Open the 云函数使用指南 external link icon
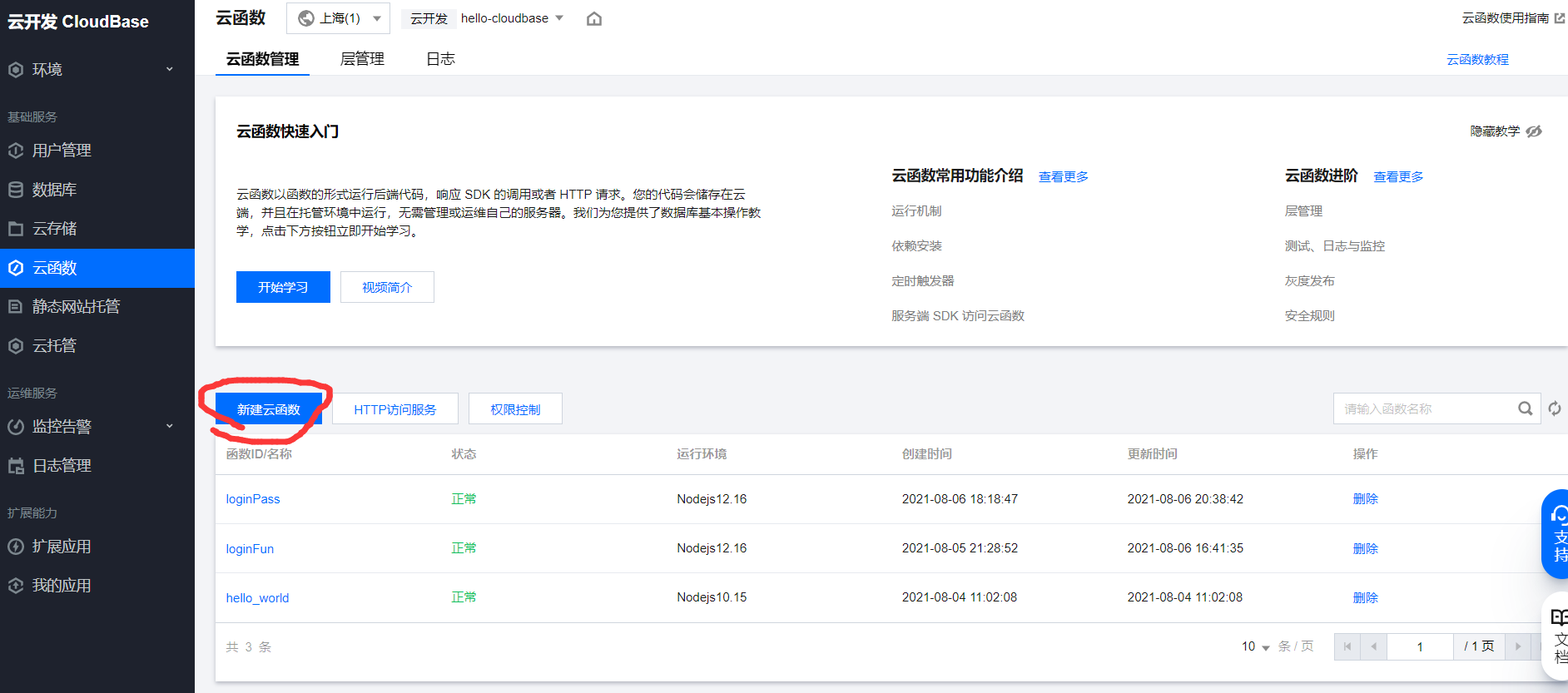Viewport: 1568px width, 693px height. coord(1560,17)
